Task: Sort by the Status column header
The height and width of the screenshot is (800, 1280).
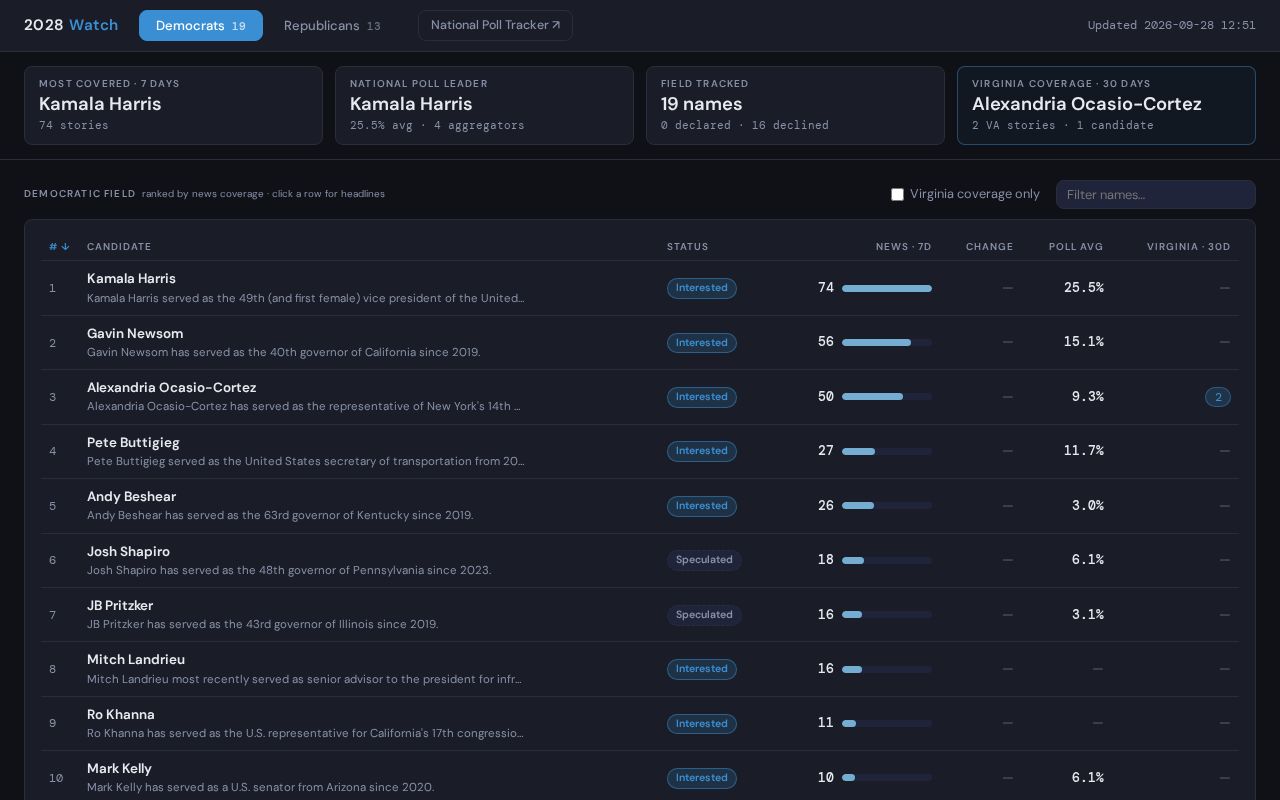Action: (x=688, y=247)
